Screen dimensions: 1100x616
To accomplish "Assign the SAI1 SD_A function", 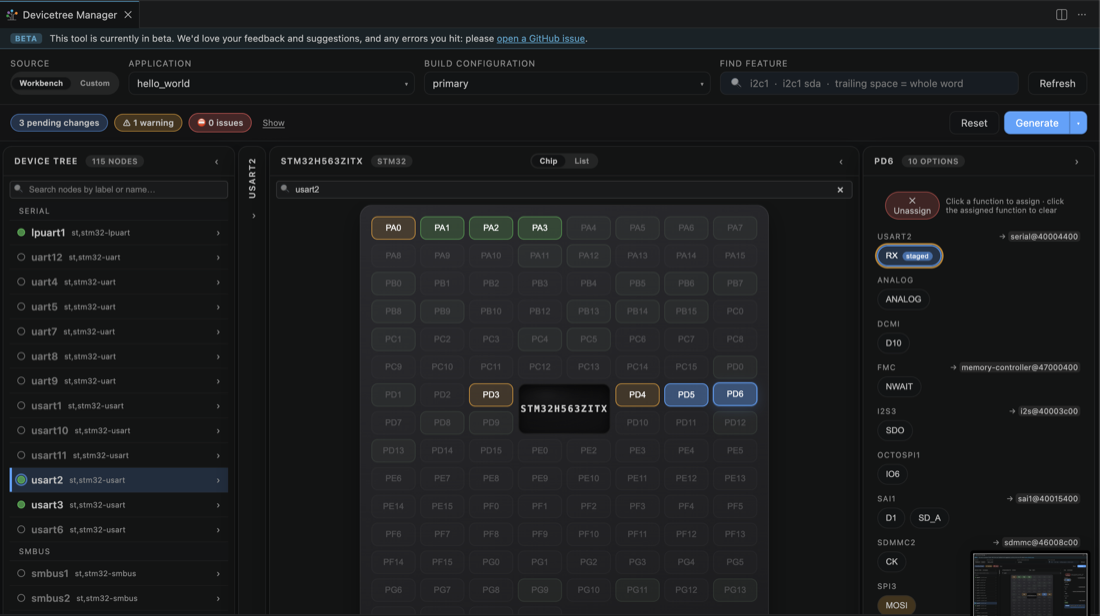I will click(929, 518).
